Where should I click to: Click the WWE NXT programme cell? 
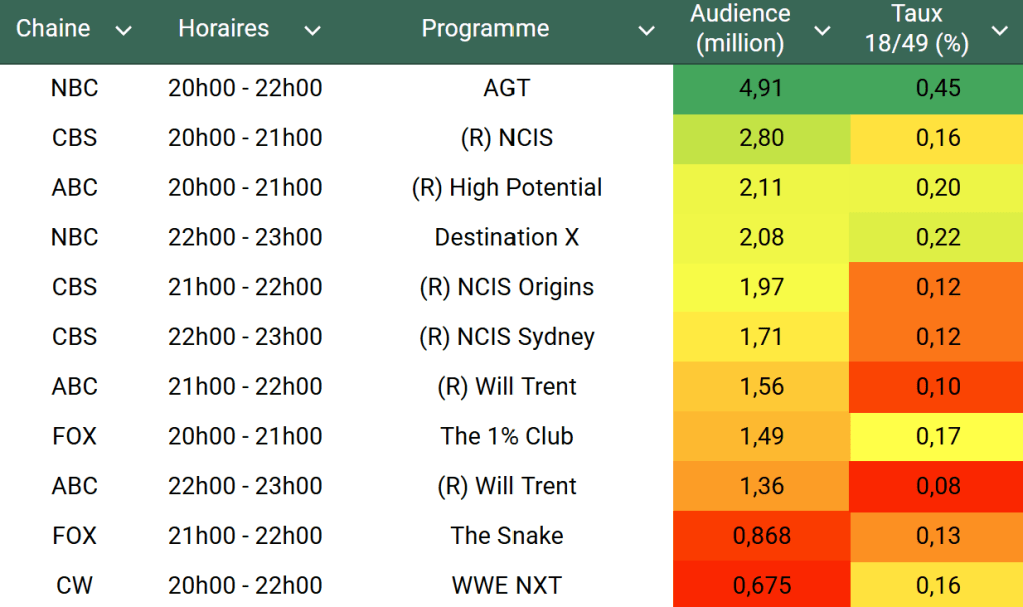506,585
